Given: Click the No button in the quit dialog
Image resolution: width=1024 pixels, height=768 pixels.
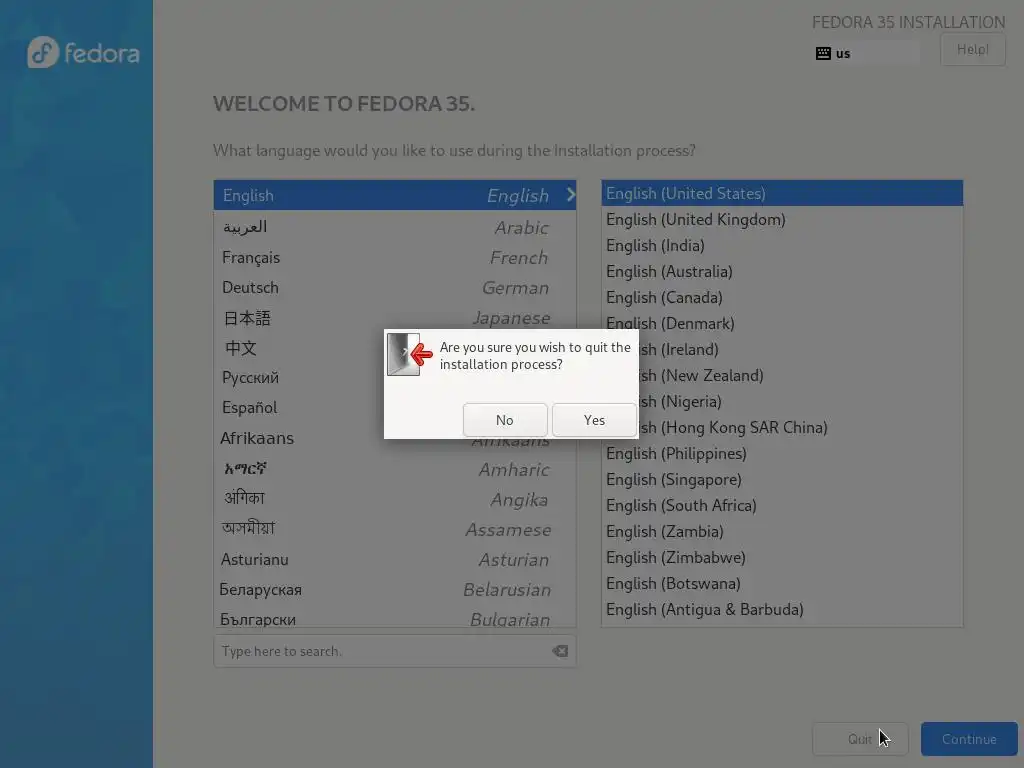Looking at the screenshot, I should click(x=505, y=420).
